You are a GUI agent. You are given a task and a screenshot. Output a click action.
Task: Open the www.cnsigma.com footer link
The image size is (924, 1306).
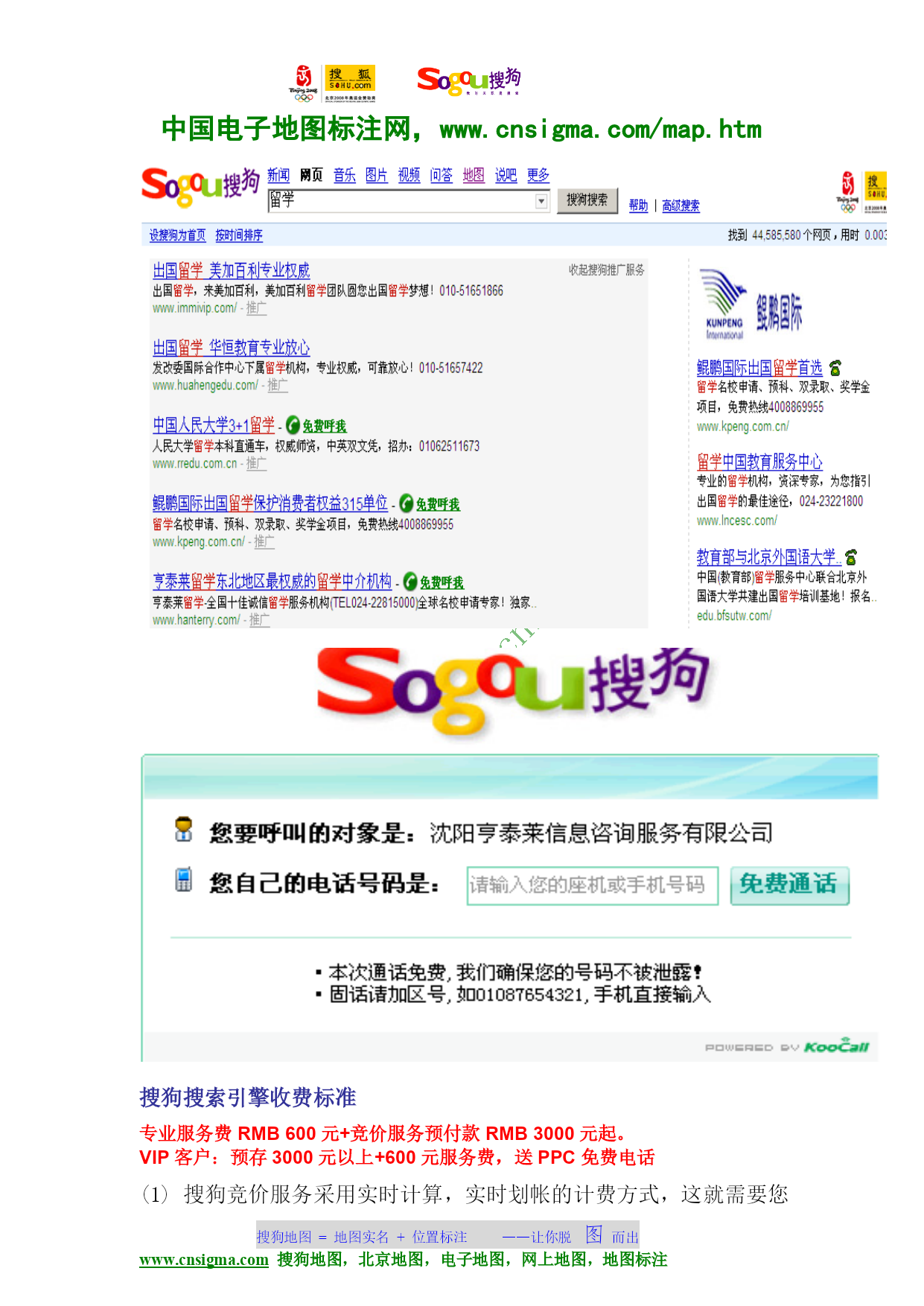(204, 1260)
